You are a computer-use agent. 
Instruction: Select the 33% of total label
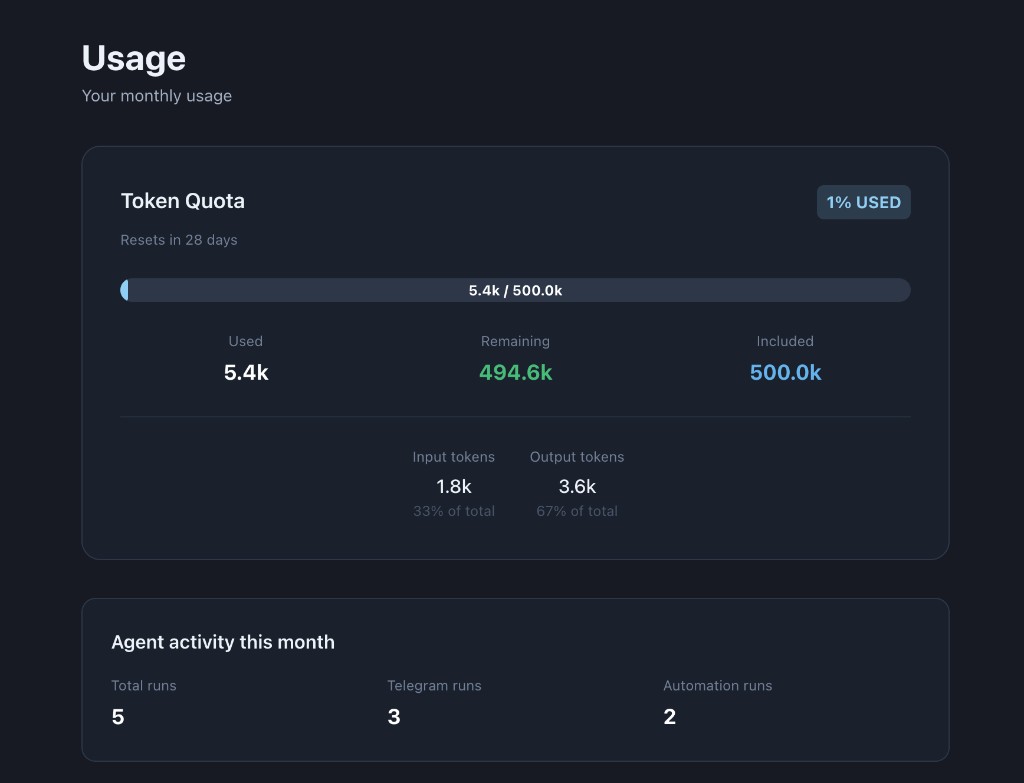[453, 511]
